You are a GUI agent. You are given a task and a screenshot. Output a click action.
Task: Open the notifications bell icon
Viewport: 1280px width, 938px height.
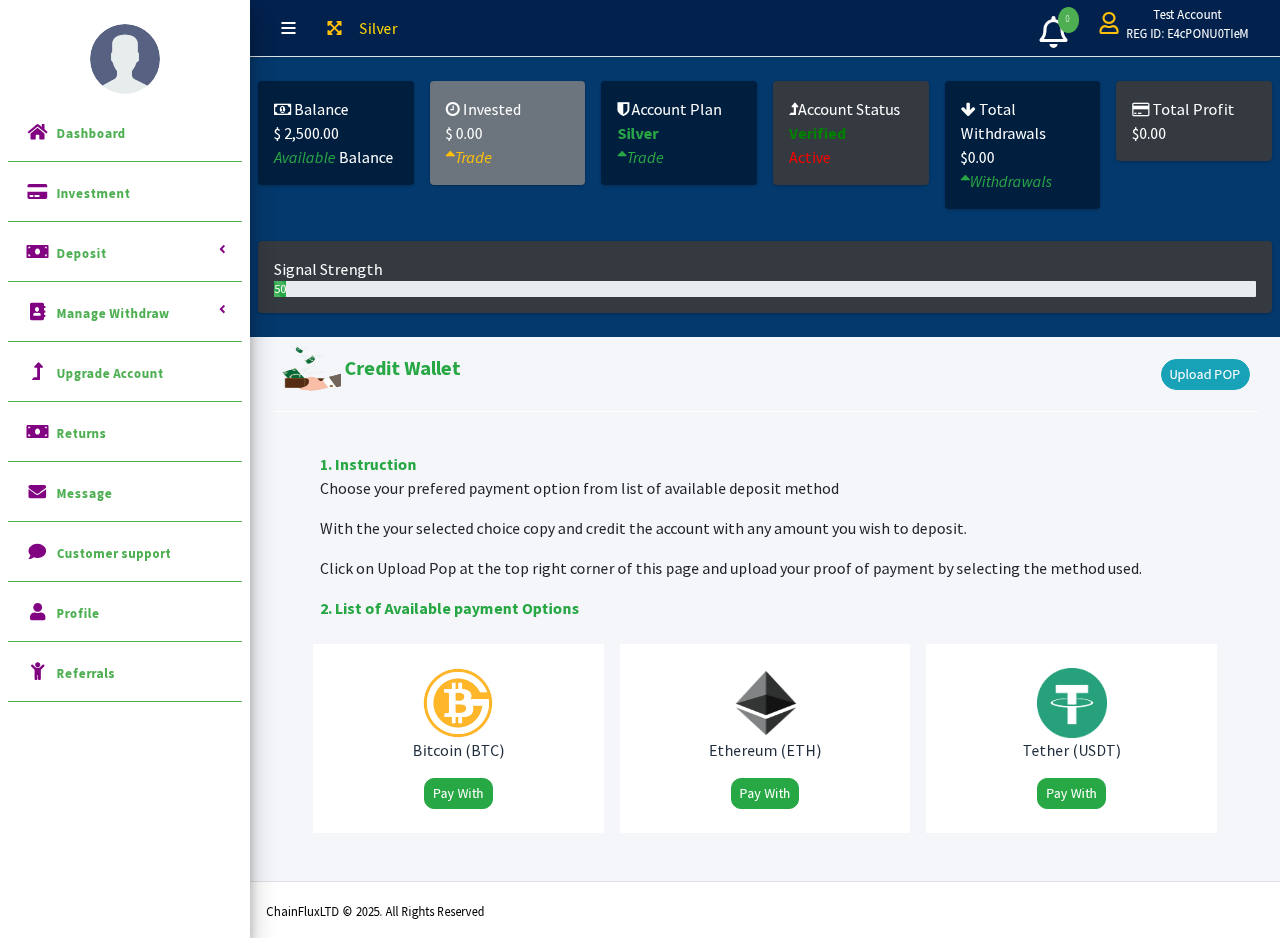(1053, 32)
